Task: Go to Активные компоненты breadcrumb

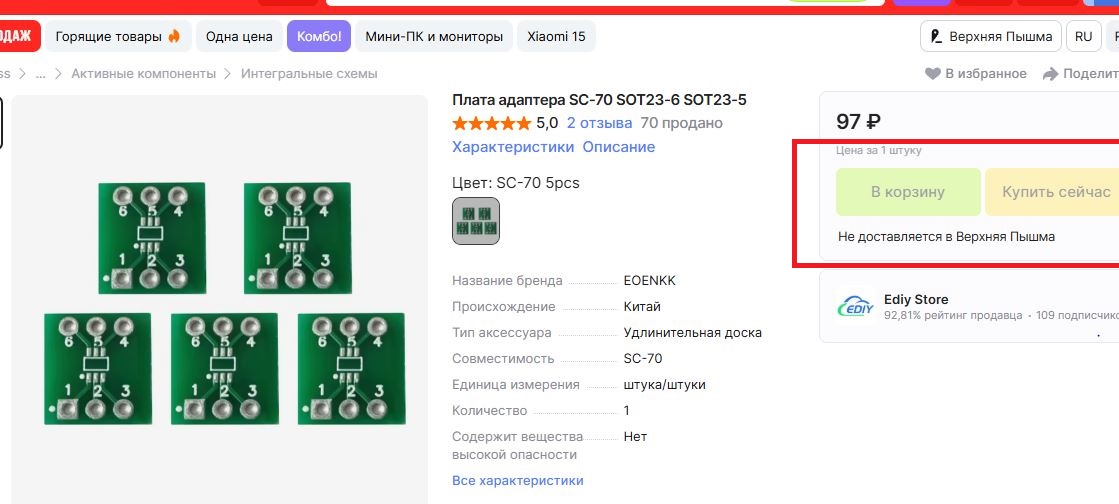Action: click(x=143, y=74)
